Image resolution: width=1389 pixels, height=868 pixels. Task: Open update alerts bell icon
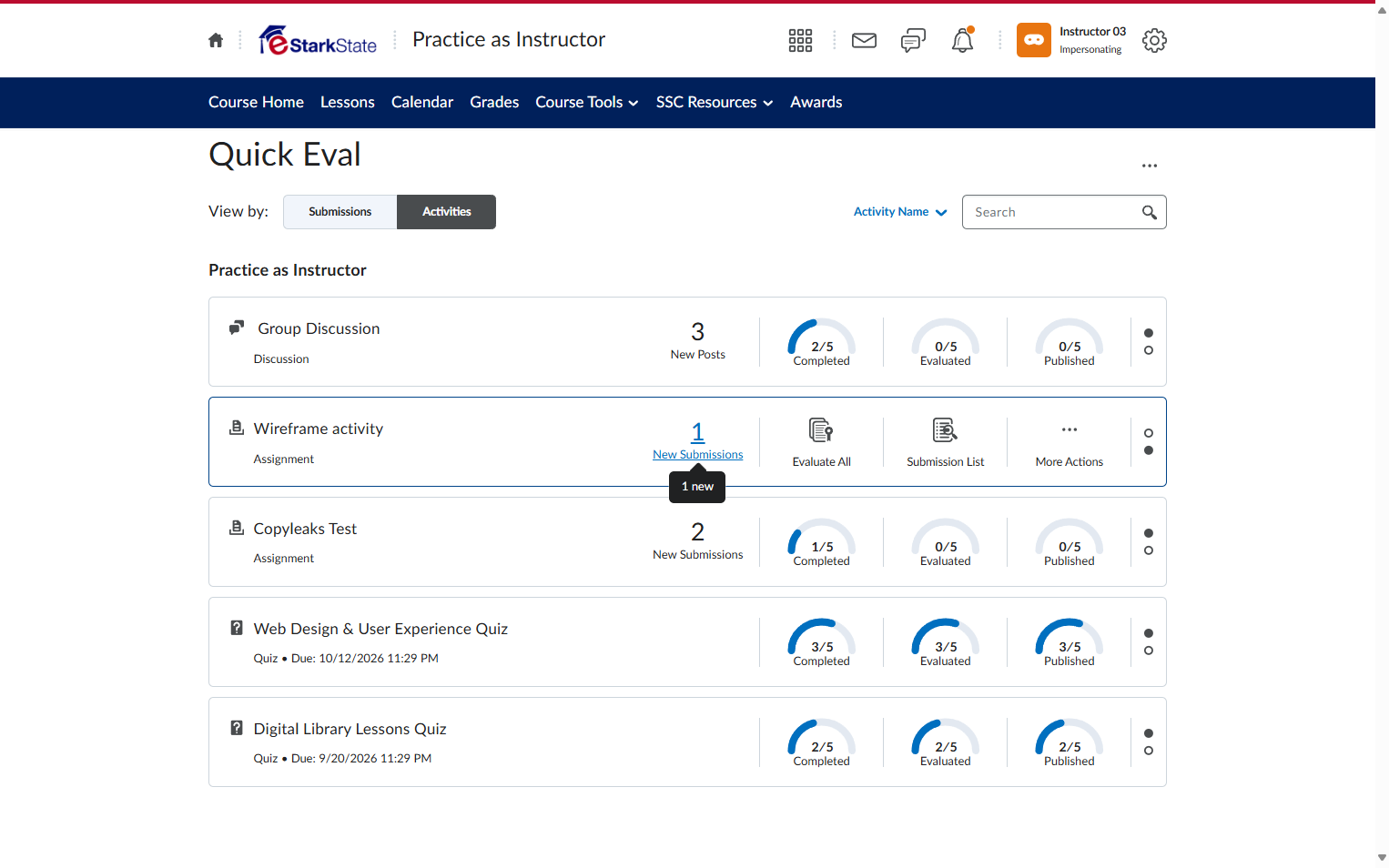pyautogui.click(x=962, y=40)
